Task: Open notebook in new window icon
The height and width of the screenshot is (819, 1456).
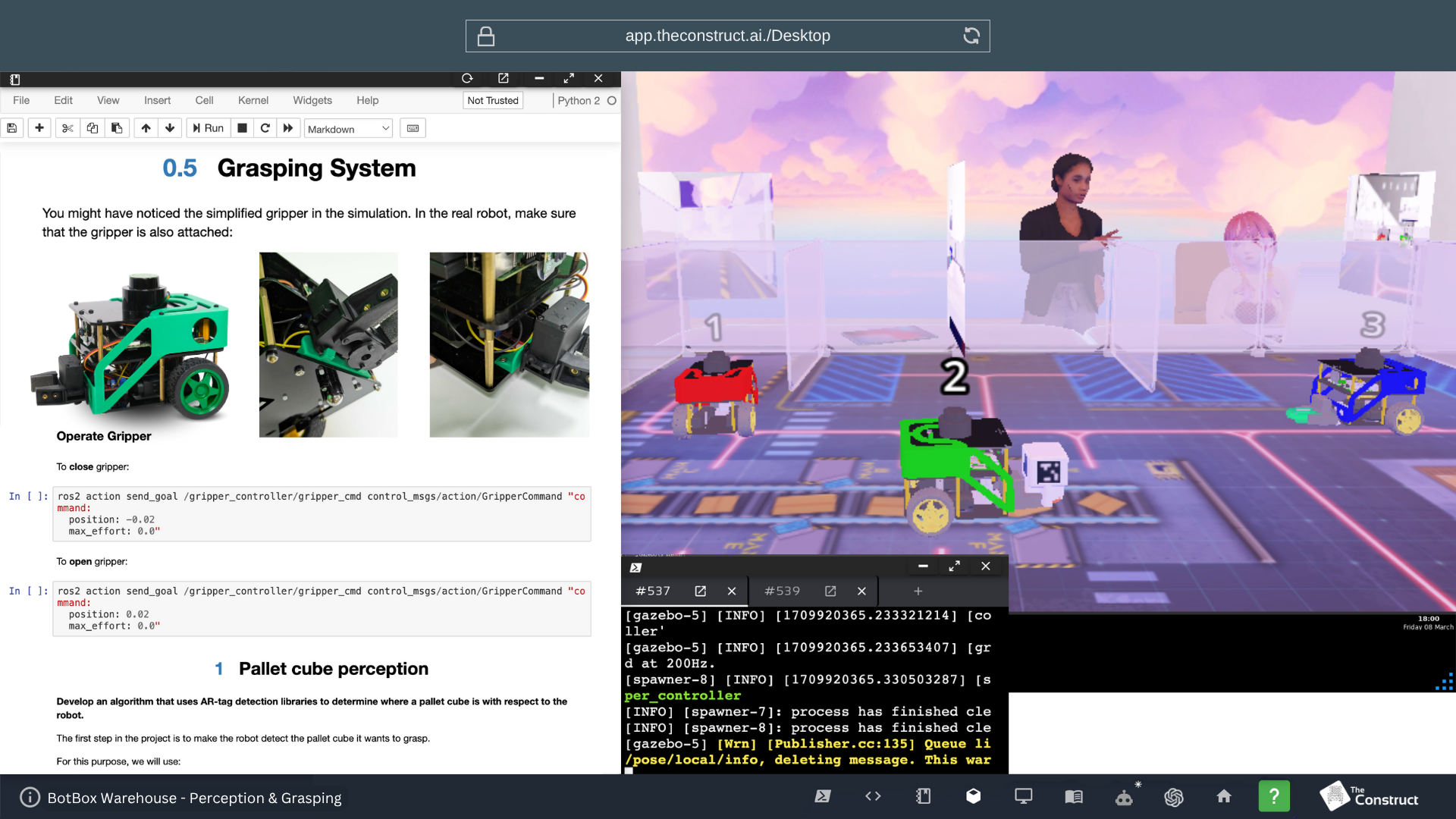Action: [x=503, y=78]
